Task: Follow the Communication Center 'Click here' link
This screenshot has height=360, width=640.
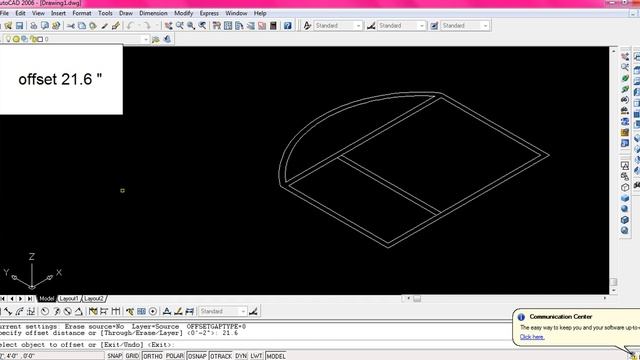Action: coord(532,337)
